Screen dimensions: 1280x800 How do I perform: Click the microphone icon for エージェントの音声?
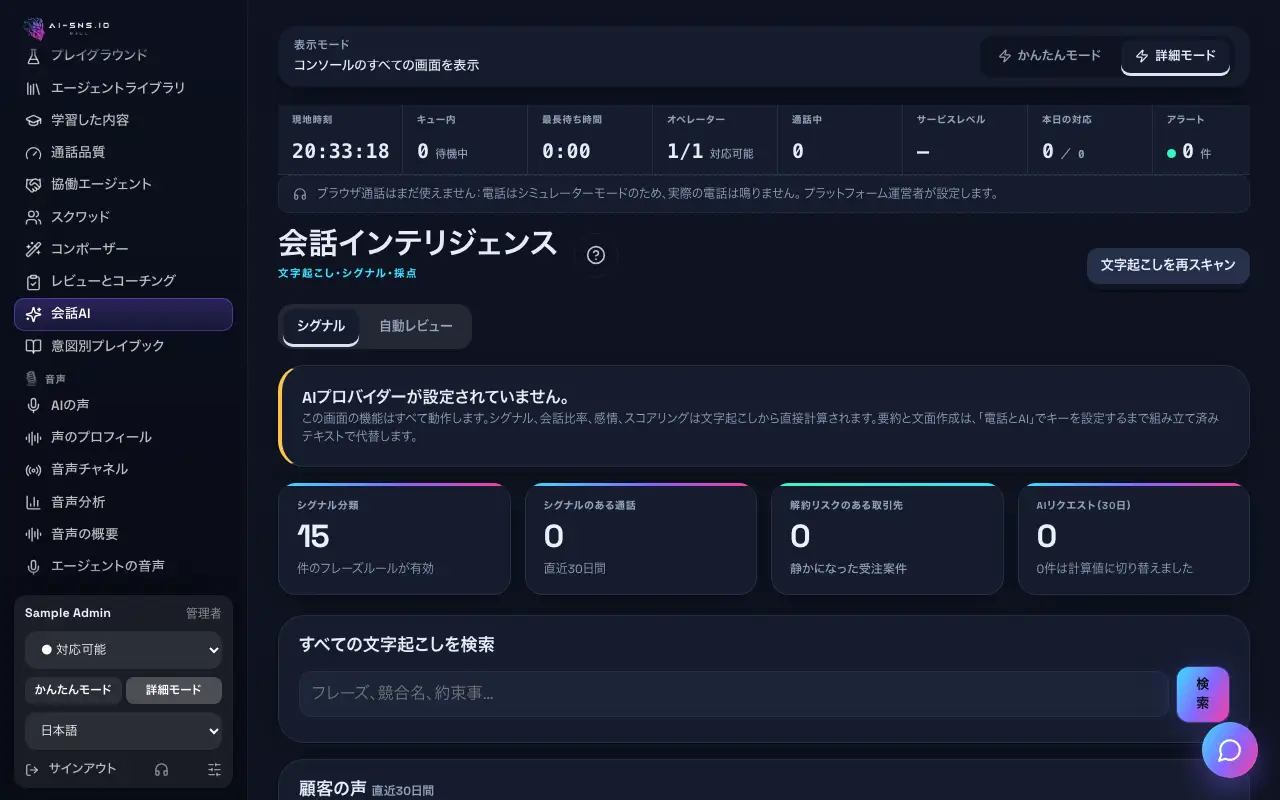33,566
